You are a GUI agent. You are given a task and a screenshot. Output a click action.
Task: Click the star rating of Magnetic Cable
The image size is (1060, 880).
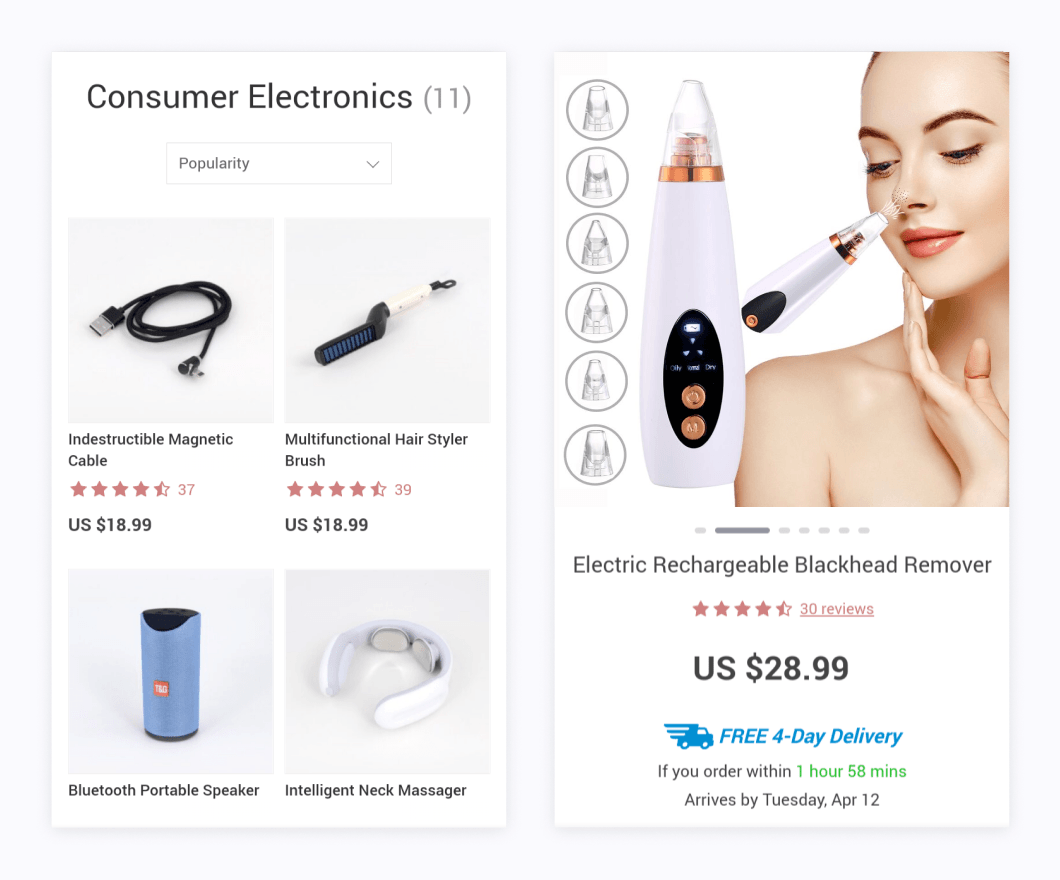click(120, 489)
